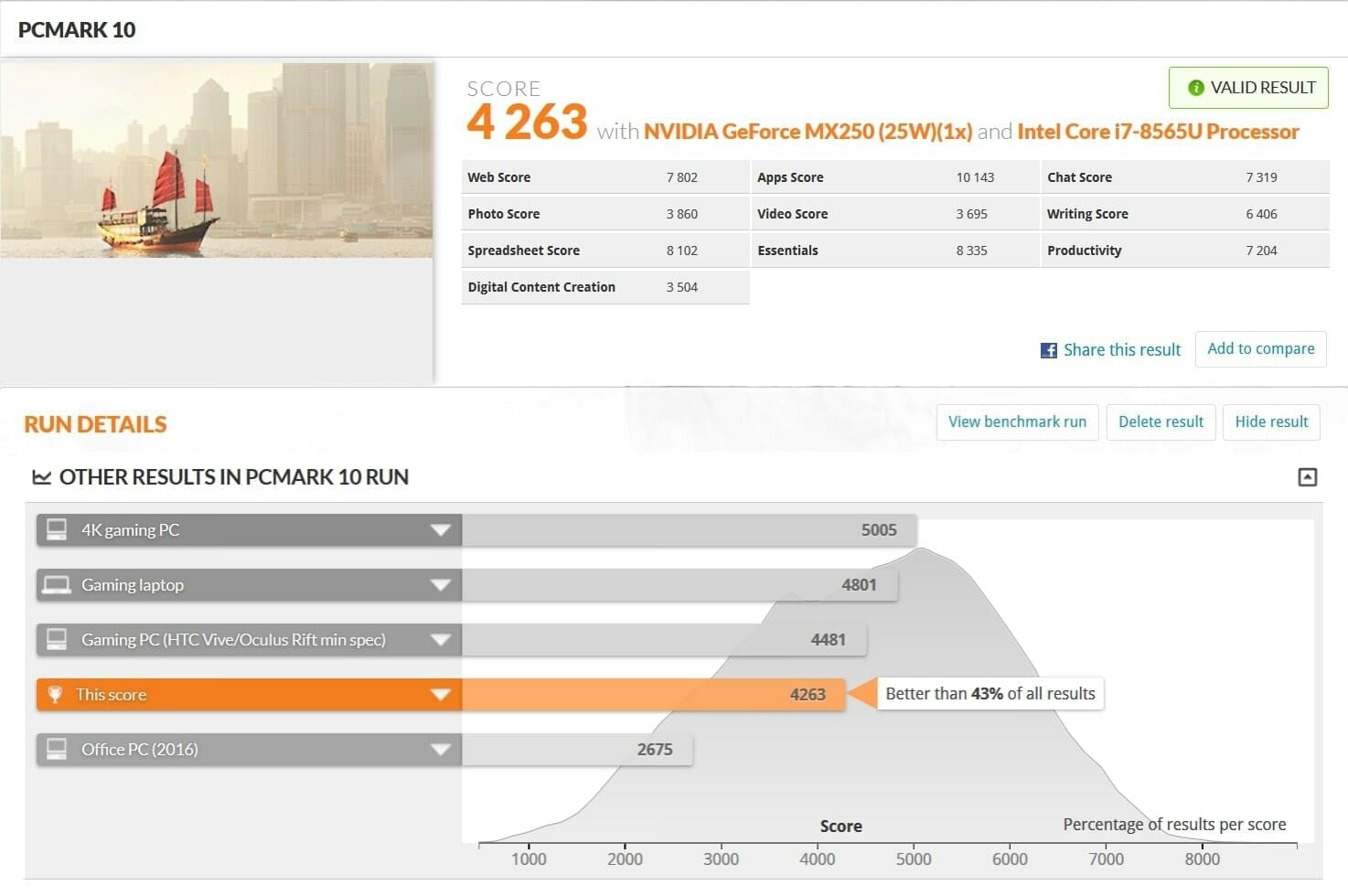The height and width of the screenshot is (896, 1348).
Task: Open the NVIDIA GeForce MX250 (25W)(1x) link
Action: 808,132
